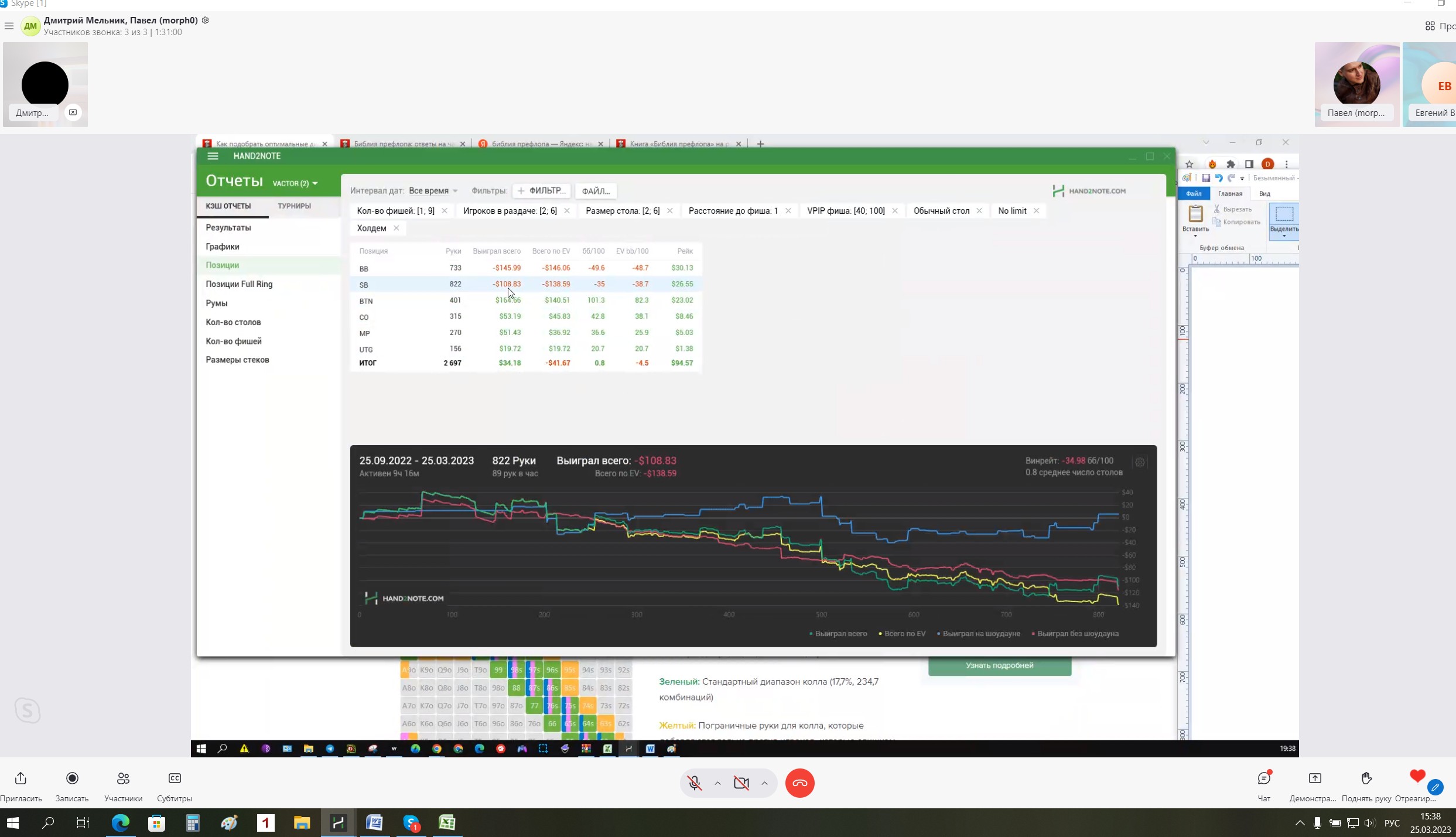Remove the 'Обычный стол' filter
Image resolution: width=1456 pixels, height=837 pixels.
(979, 211)
